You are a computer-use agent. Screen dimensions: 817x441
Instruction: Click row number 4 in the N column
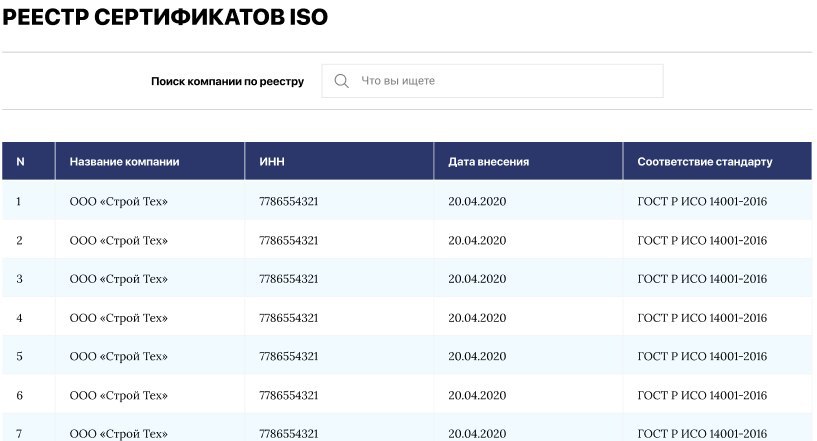click(x=19, y=318)
